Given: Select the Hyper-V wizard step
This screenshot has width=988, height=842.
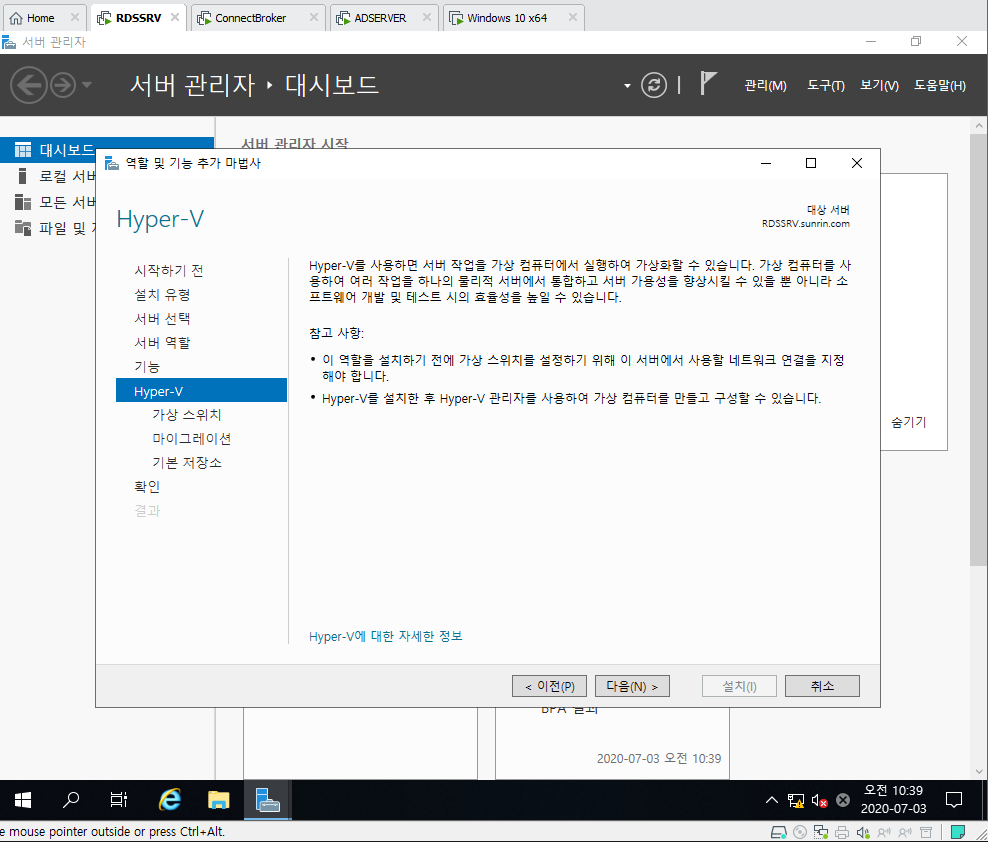Looking at the screenshot, I should (x=202, y=391).
